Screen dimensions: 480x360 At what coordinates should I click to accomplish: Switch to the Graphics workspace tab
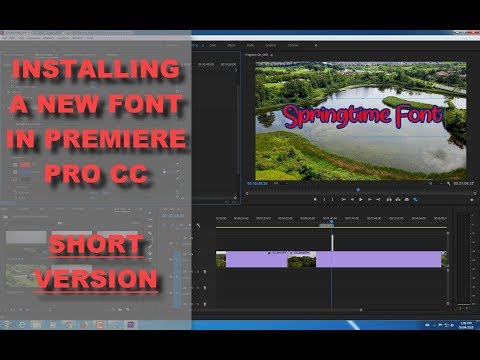click(270, 45)
